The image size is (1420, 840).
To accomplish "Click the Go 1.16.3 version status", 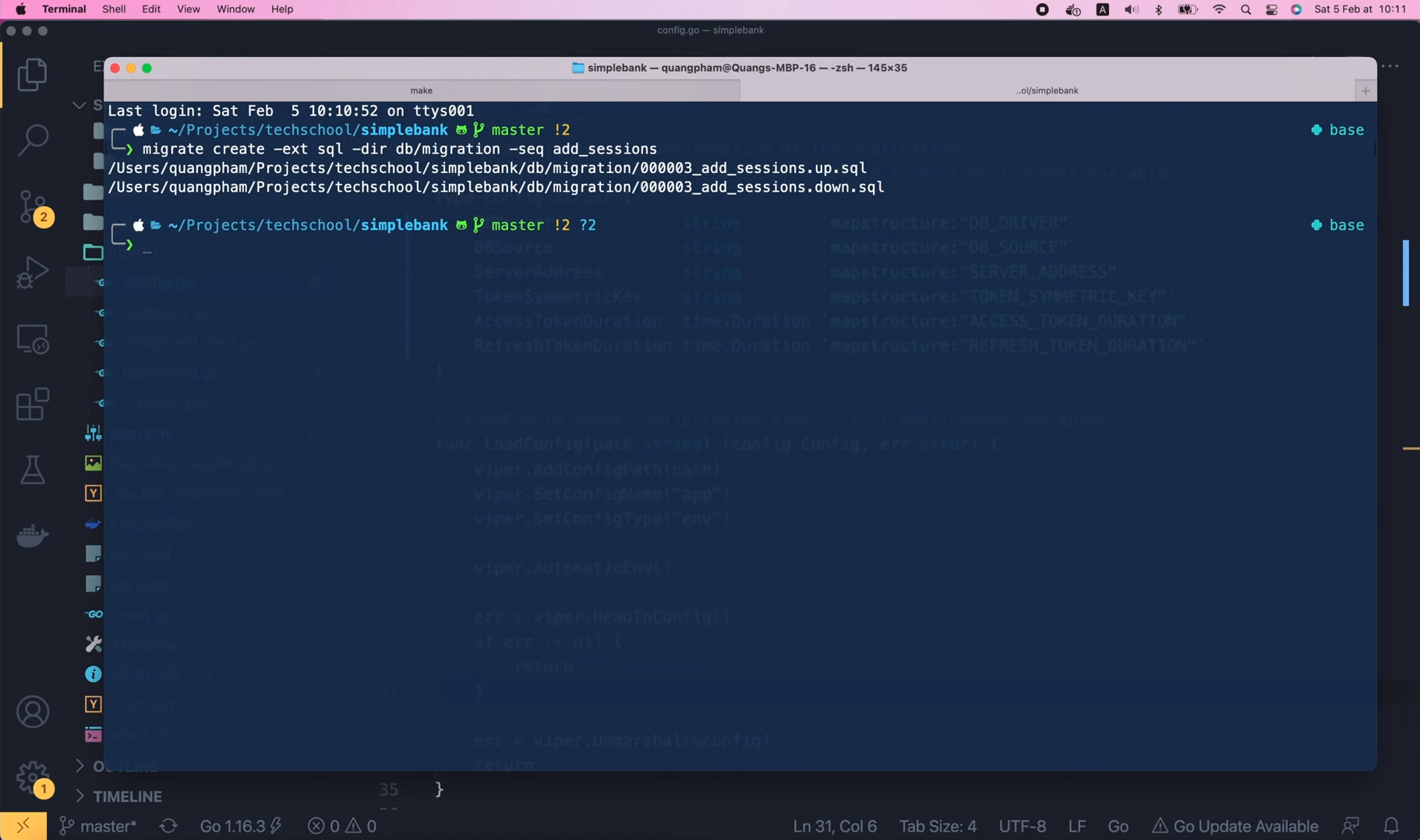I will pos(240,826).
